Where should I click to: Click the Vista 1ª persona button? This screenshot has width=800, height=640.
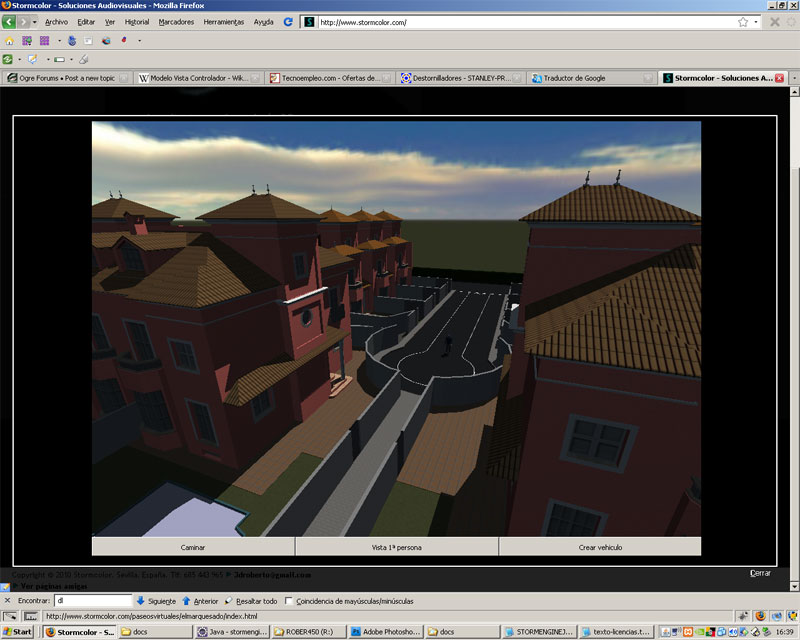point(396,547)
